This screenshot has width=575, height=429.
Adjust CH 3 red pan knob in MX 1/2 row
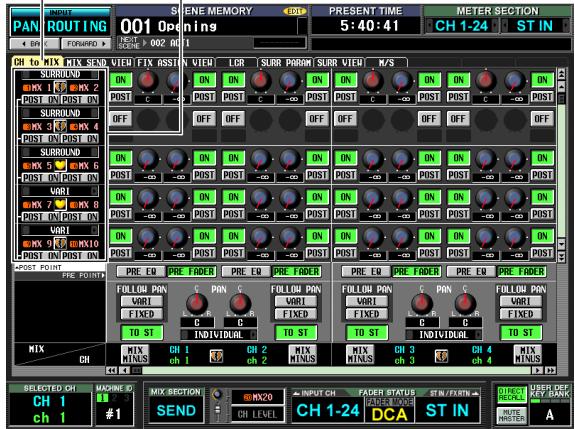(x=373, y=81)
